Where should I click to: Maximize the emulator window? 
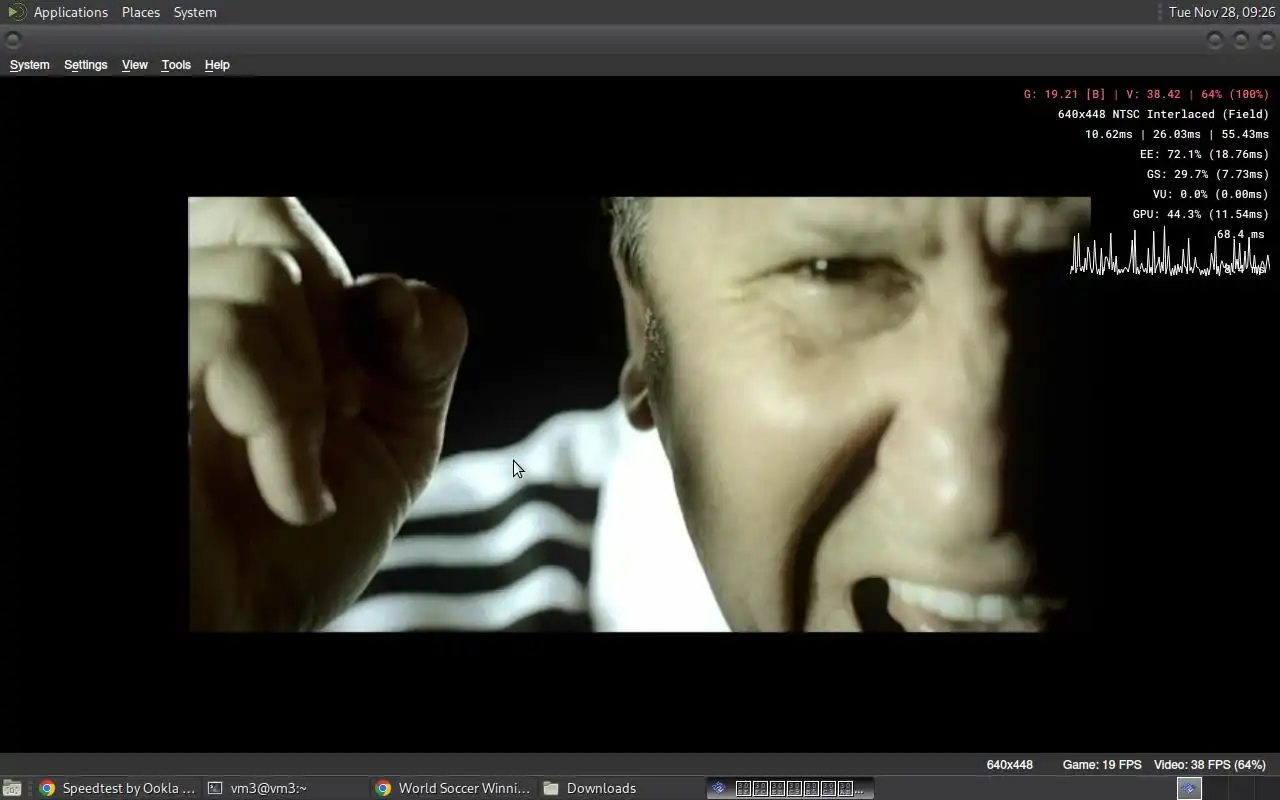[1241, 40]
